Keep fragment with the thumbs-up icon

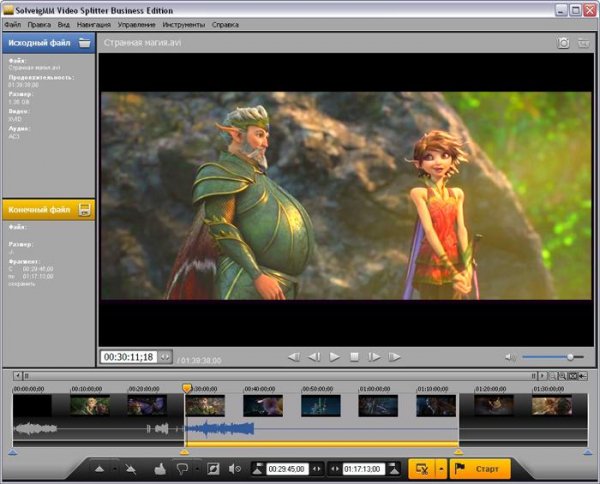click(x=160, y=469)
